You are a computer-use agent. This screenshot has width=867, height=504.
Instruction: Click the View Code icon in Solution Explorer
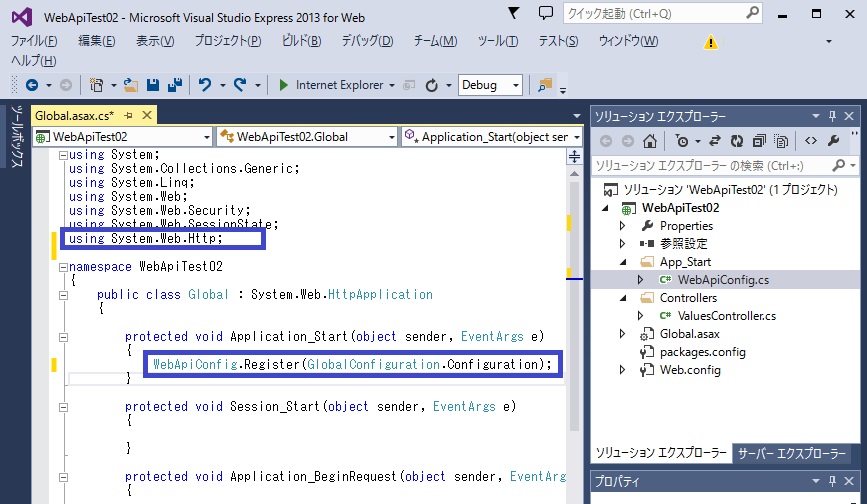(x=811, y=141)
